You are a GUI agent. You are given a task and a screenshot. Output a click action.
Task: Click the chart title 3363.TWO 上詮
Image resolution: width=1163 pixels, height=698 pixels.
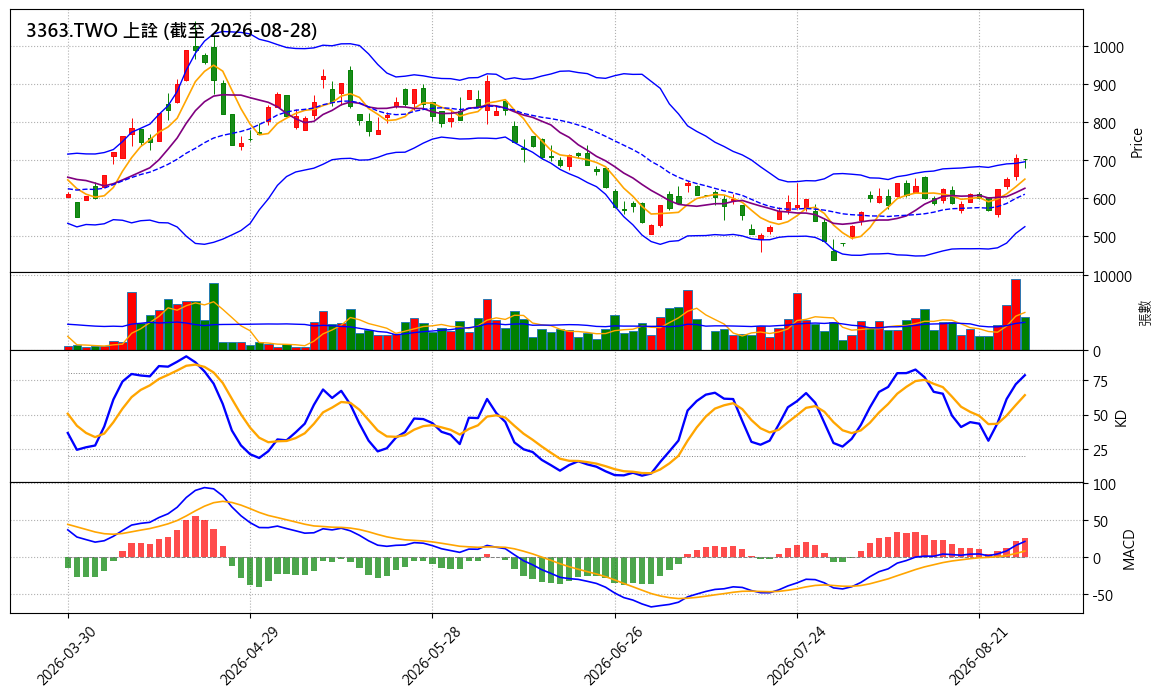click(171, 30)
